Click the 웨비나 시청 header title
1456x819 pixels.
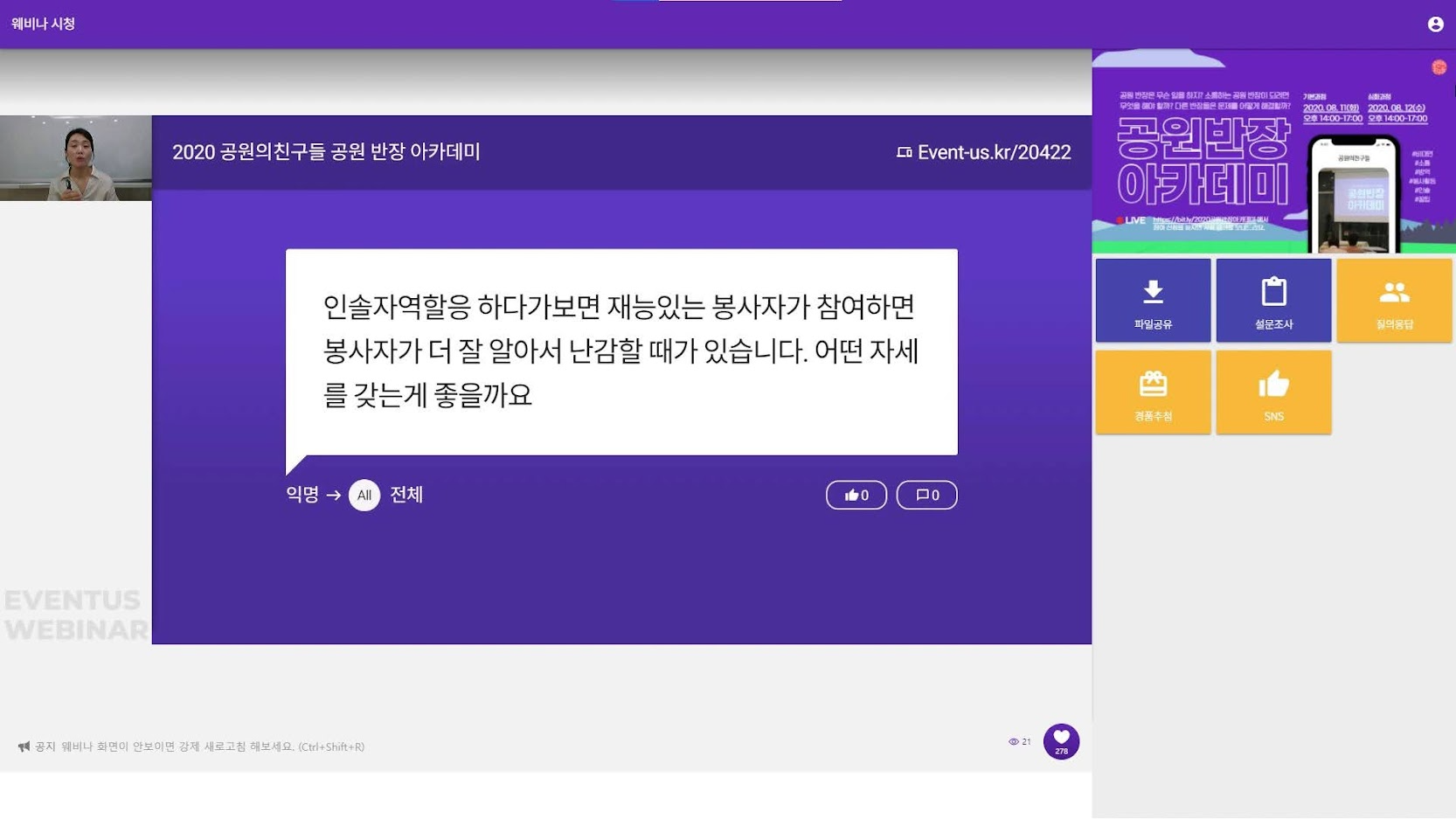[44, 24]
